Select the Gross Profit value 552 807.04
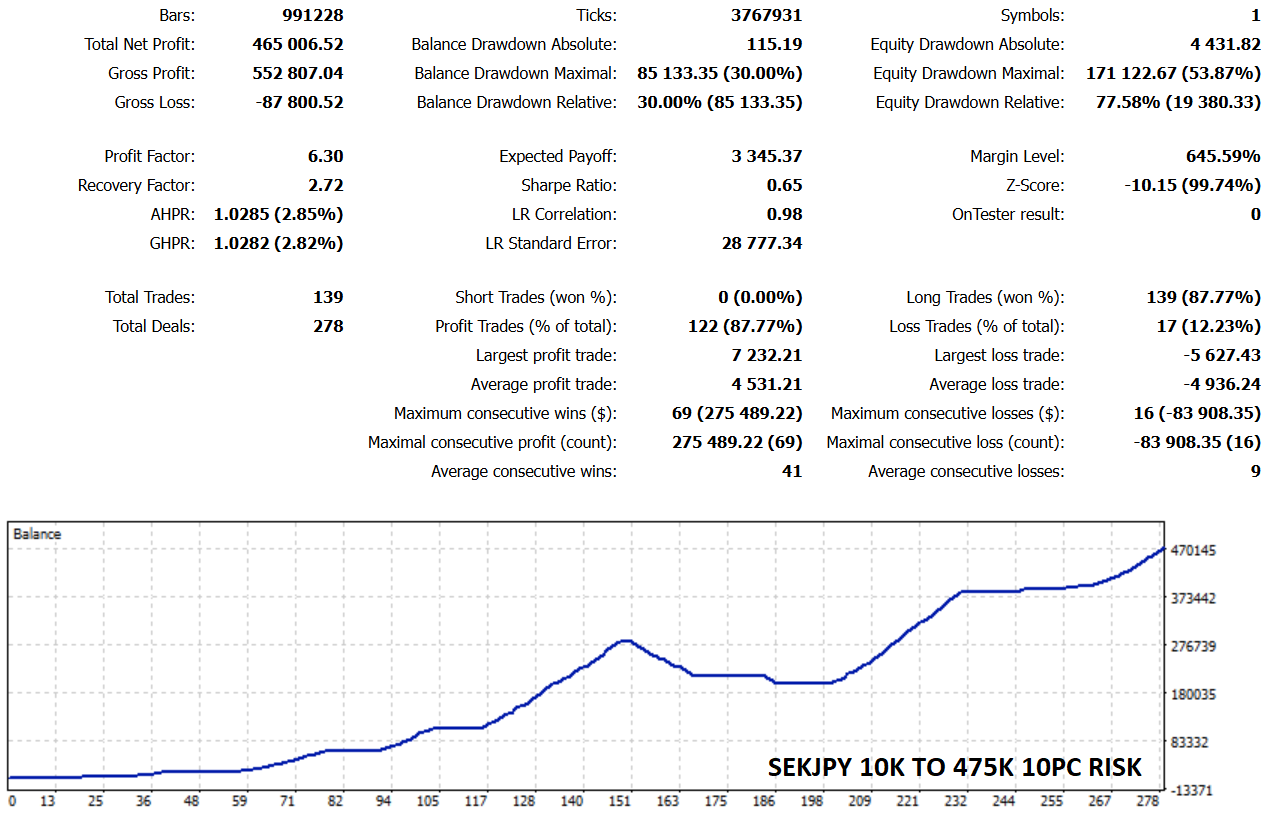This screenshot has width=1274, height=818. pos(298,74)
